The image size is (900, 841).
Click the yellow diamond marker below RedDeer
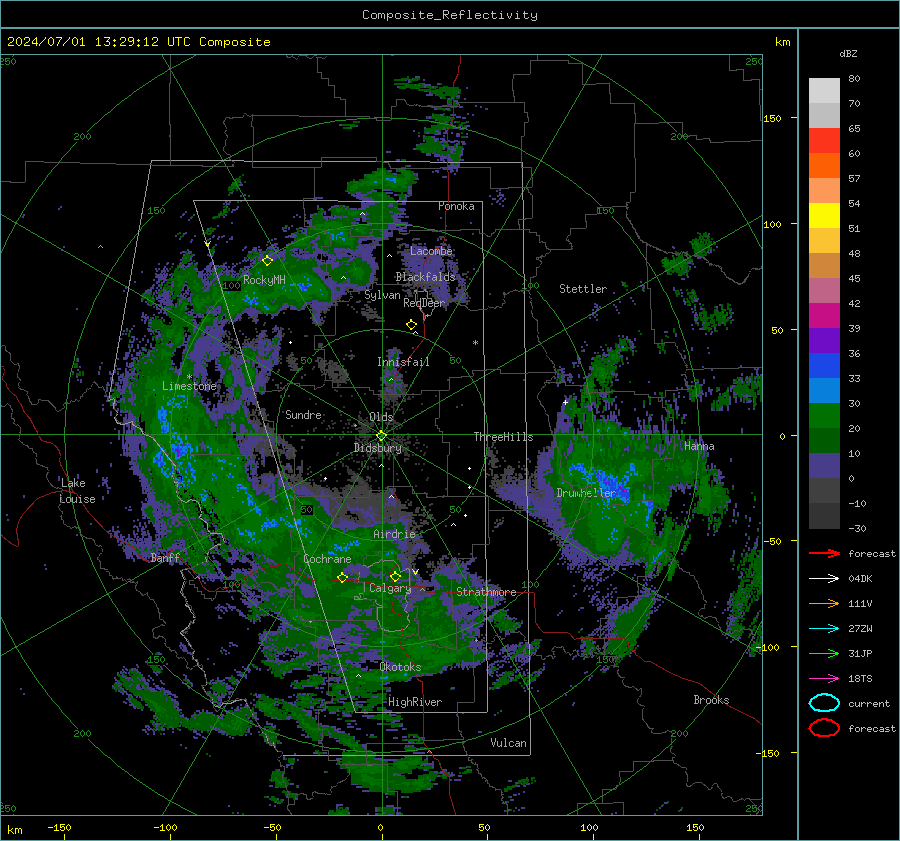[x=411, y=325]
